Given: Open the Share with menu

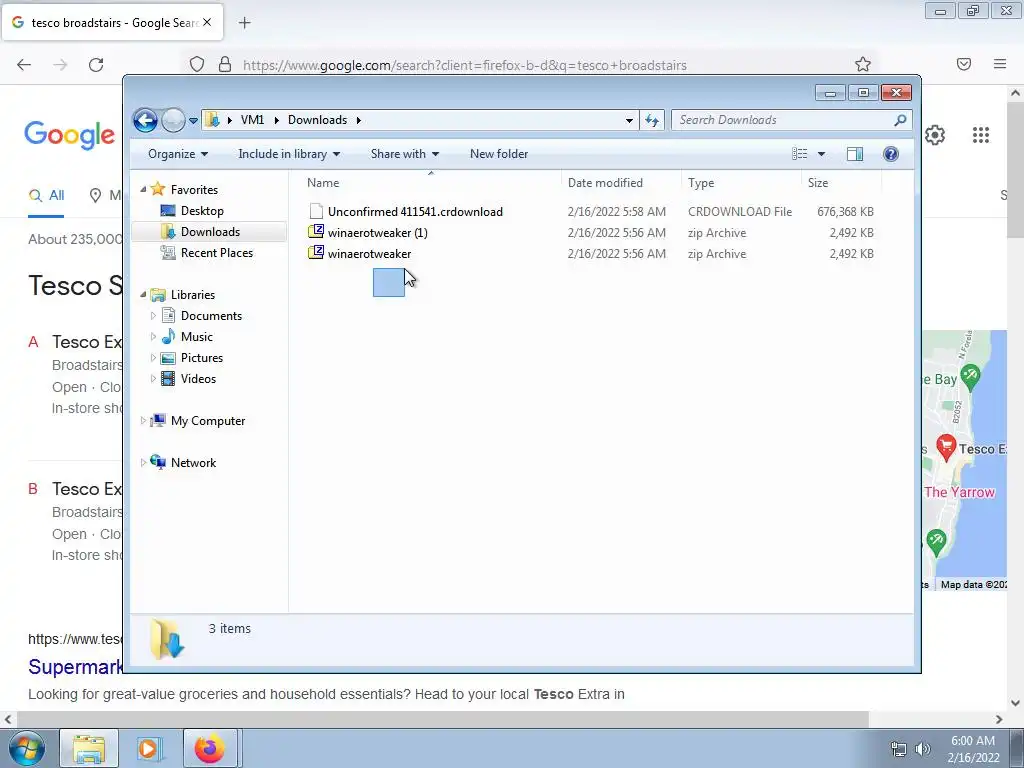Looking at the screenshot, I should coord(404,154).
